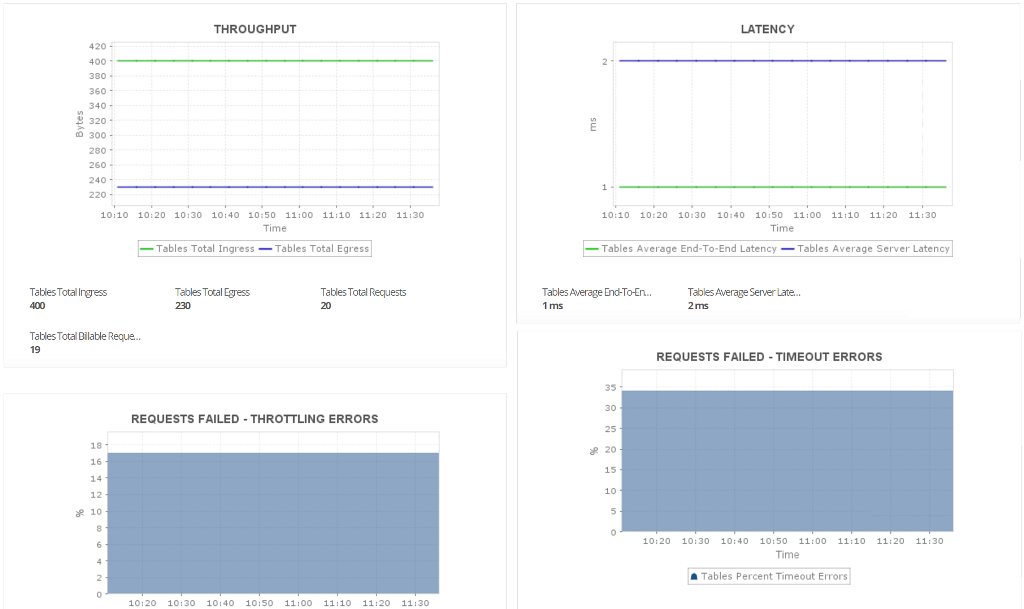This screenshot has height=609, width=1024.
Task: Click 10:20 tick on throttling chart axis
Action: [142, 603]
